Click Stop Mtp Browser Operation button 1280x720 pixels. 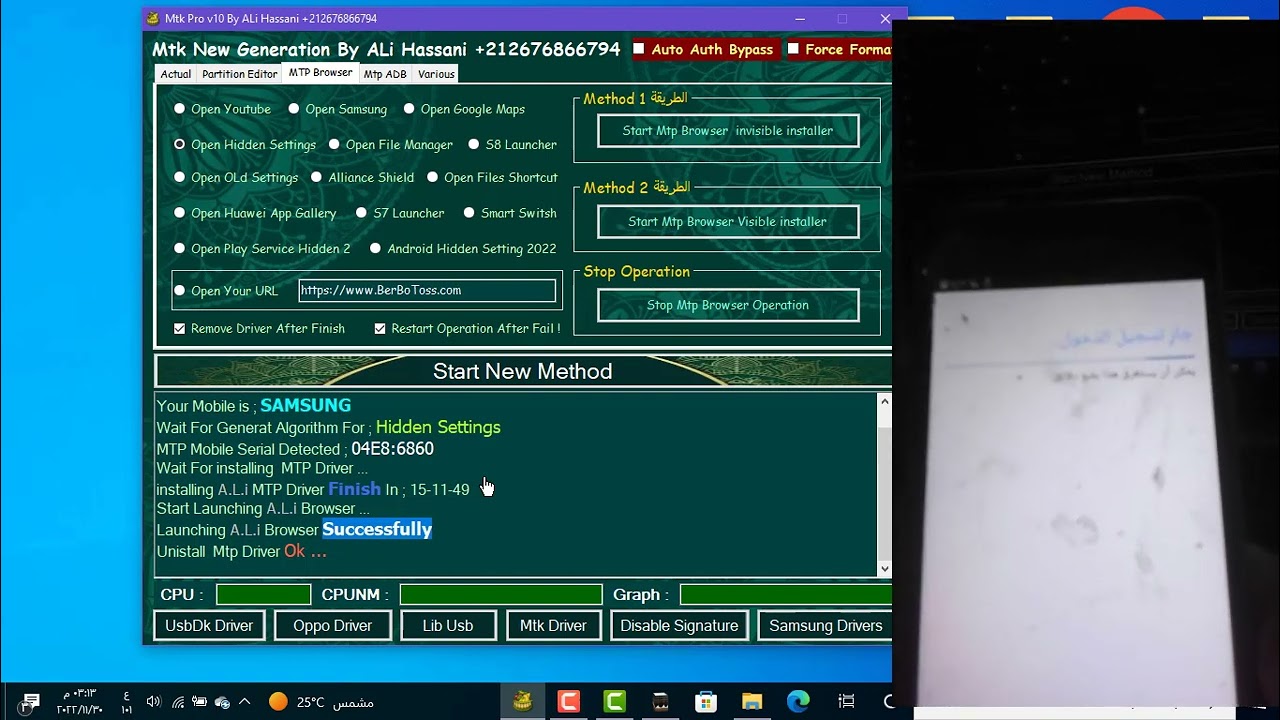[x=728, y=306]
